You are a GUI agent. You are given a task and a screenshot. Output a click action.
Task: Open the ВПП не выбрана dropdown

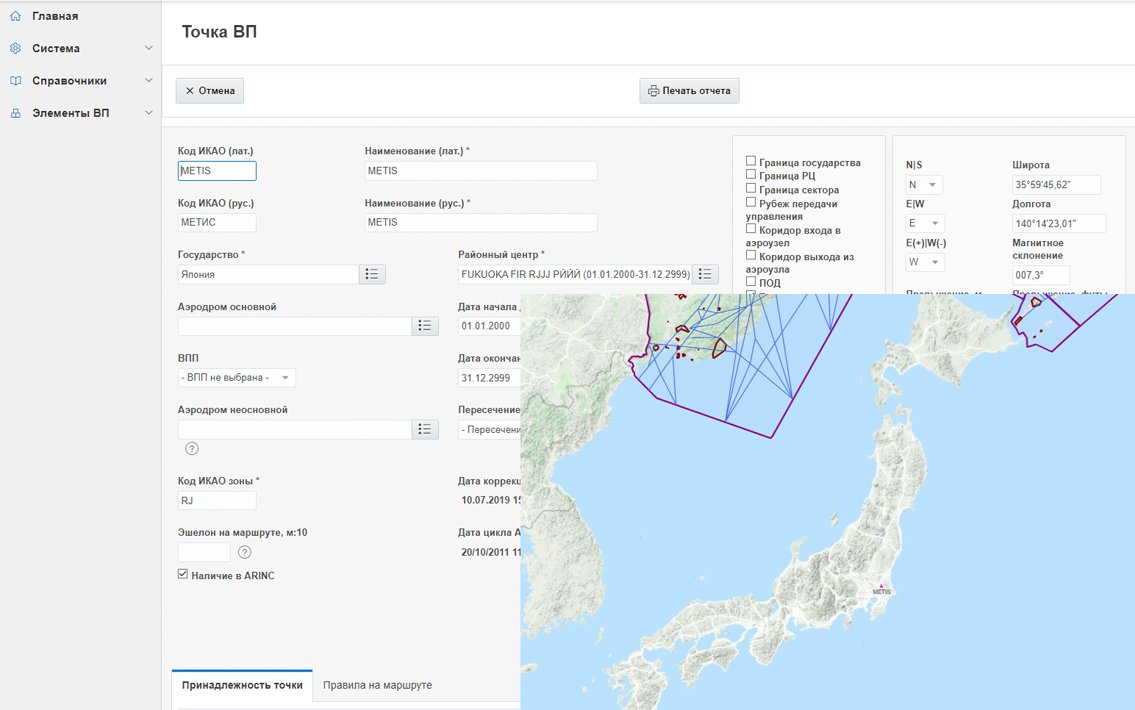237,378
